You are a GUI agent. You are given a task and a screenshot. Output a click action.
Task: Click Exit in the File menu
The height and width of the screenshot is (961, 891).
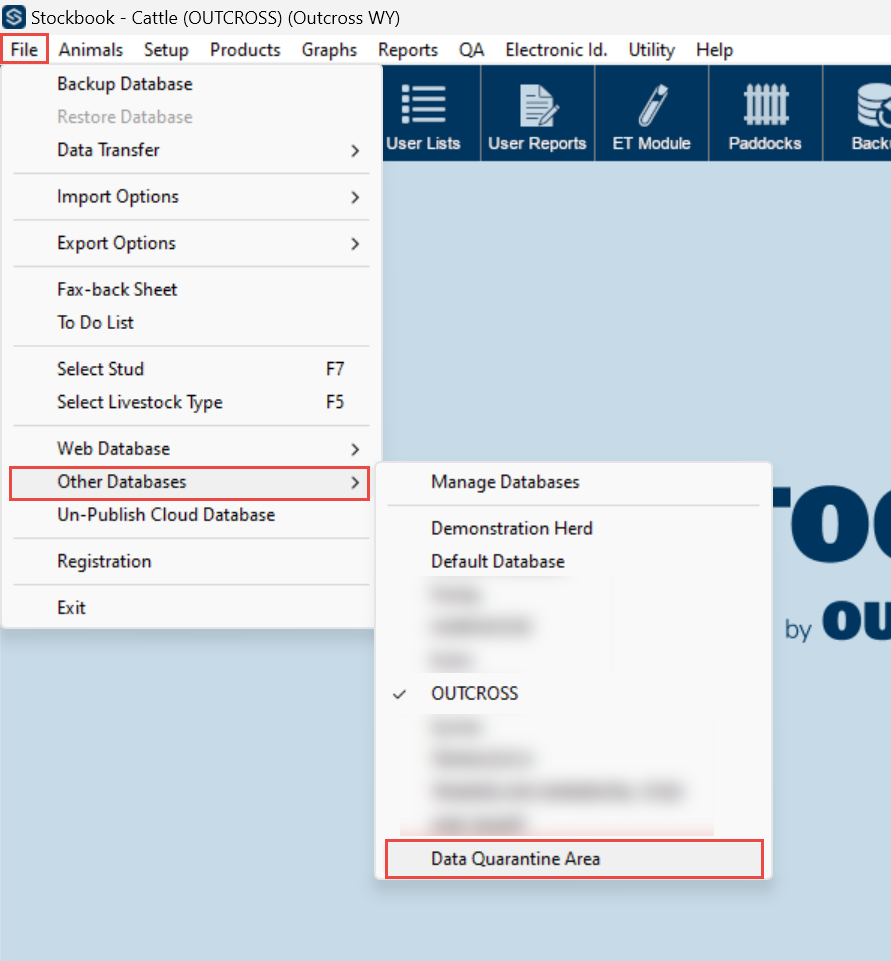[x=71, y=608]
